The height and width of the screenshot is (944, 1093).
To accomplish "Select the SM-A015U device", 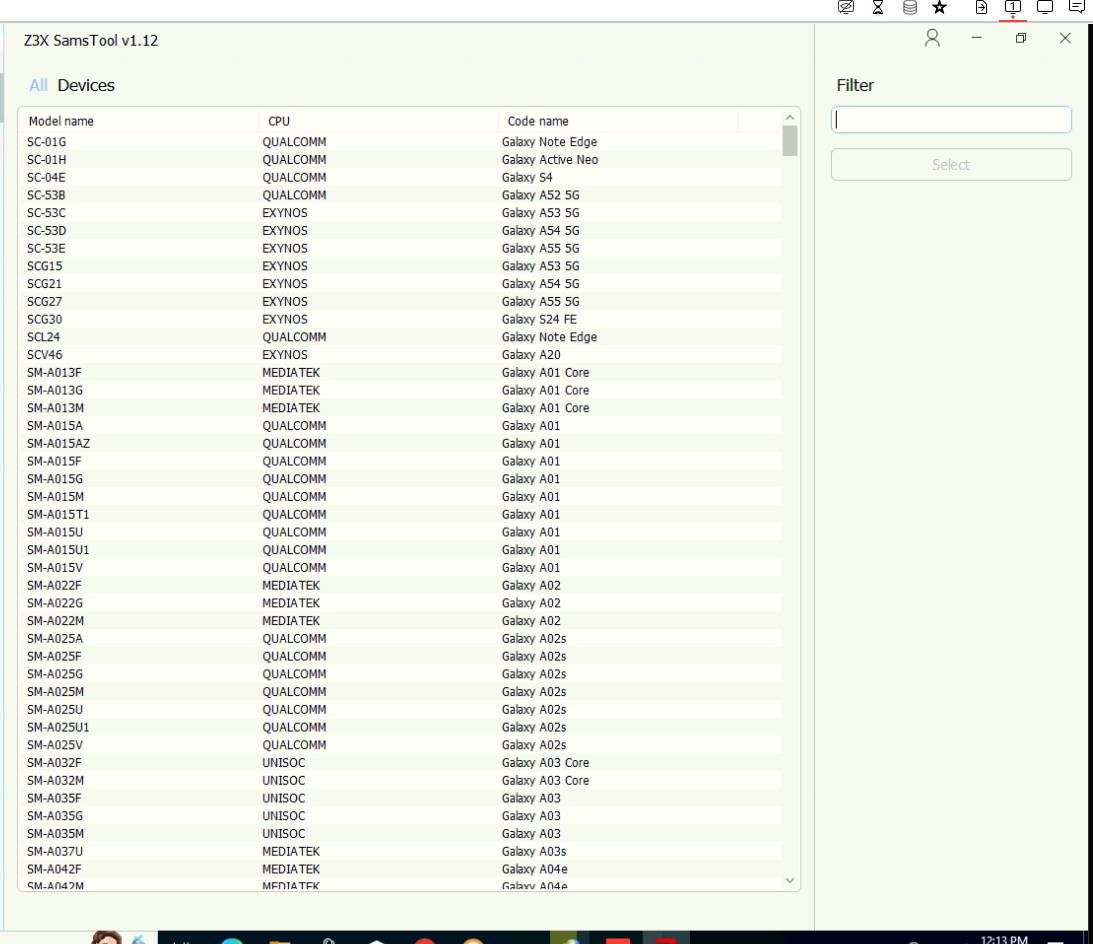I will [x=401, y=533].
